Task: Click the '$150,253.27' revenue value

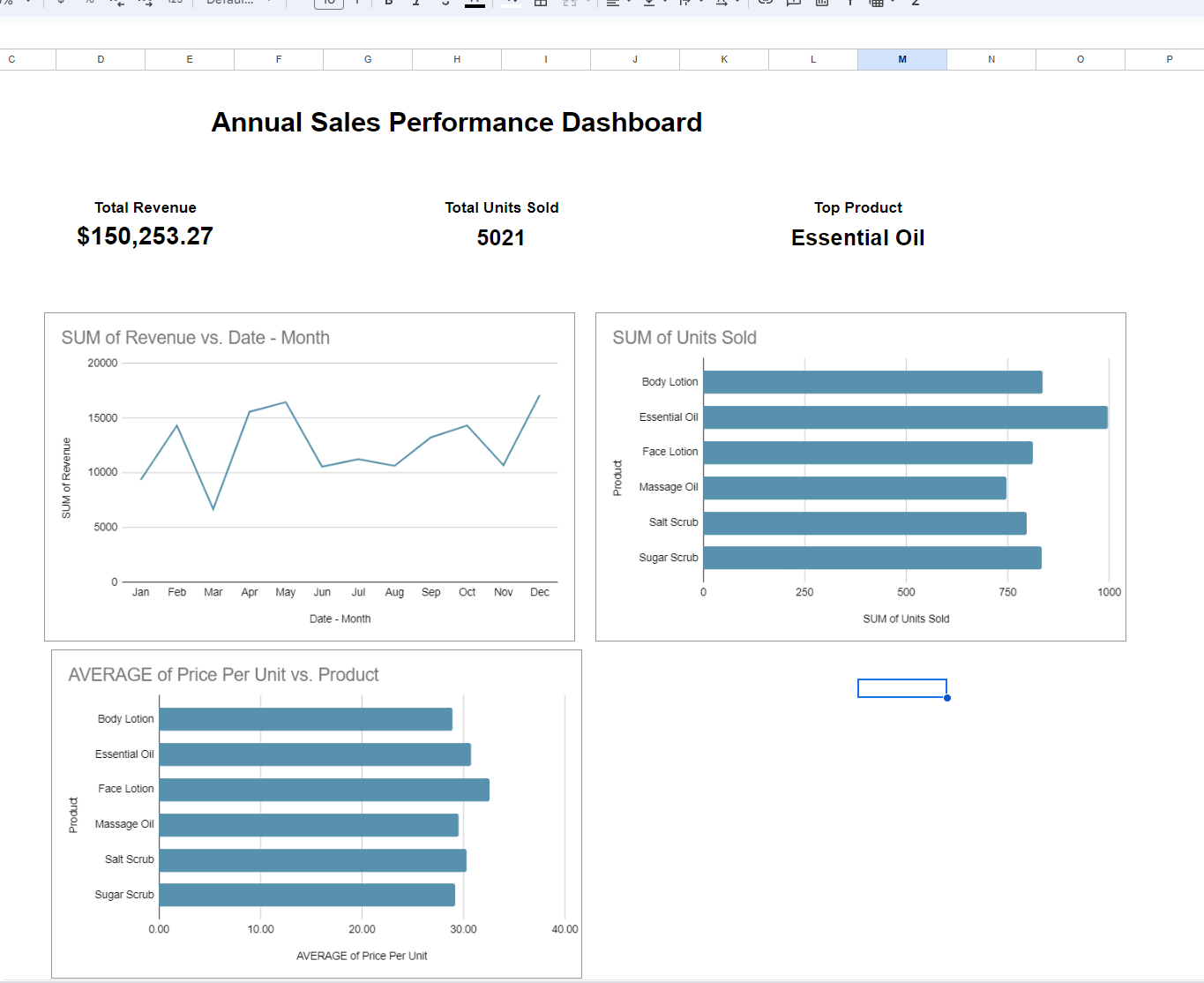Action: (146, 236)
